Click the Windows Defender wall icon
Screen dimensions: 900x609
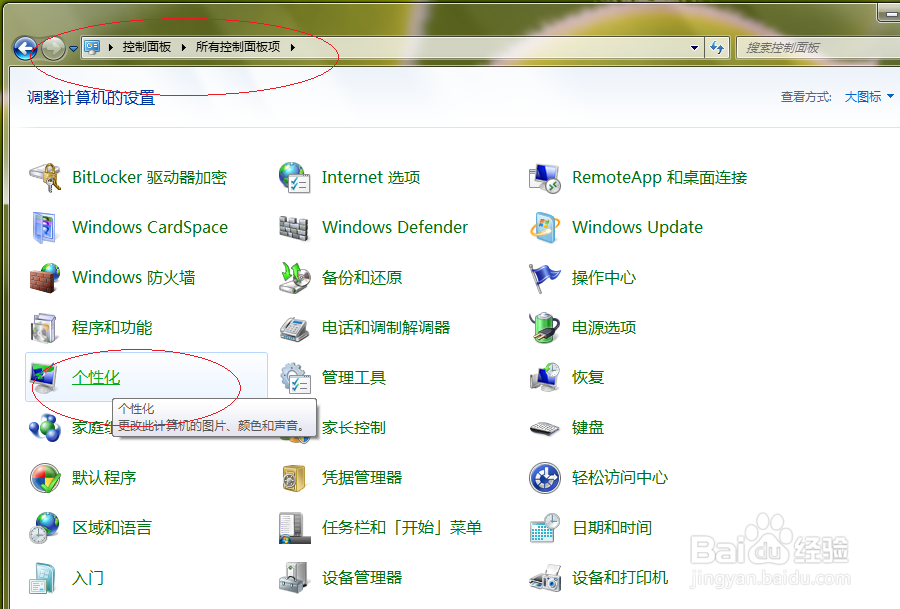pyautogui.click(x=294, y=228)
